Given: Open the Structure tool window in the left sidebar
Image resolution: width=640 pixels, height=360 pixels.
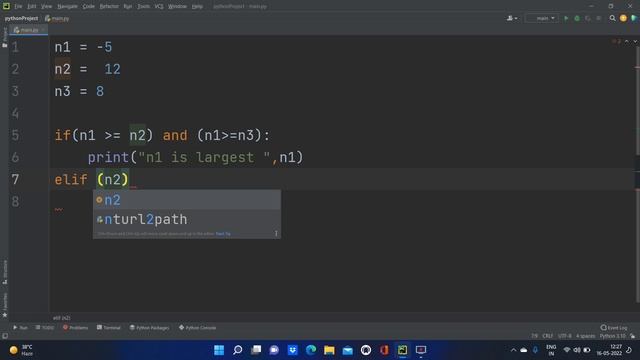Looking at the screenshot, I should [x=4, y=272].
